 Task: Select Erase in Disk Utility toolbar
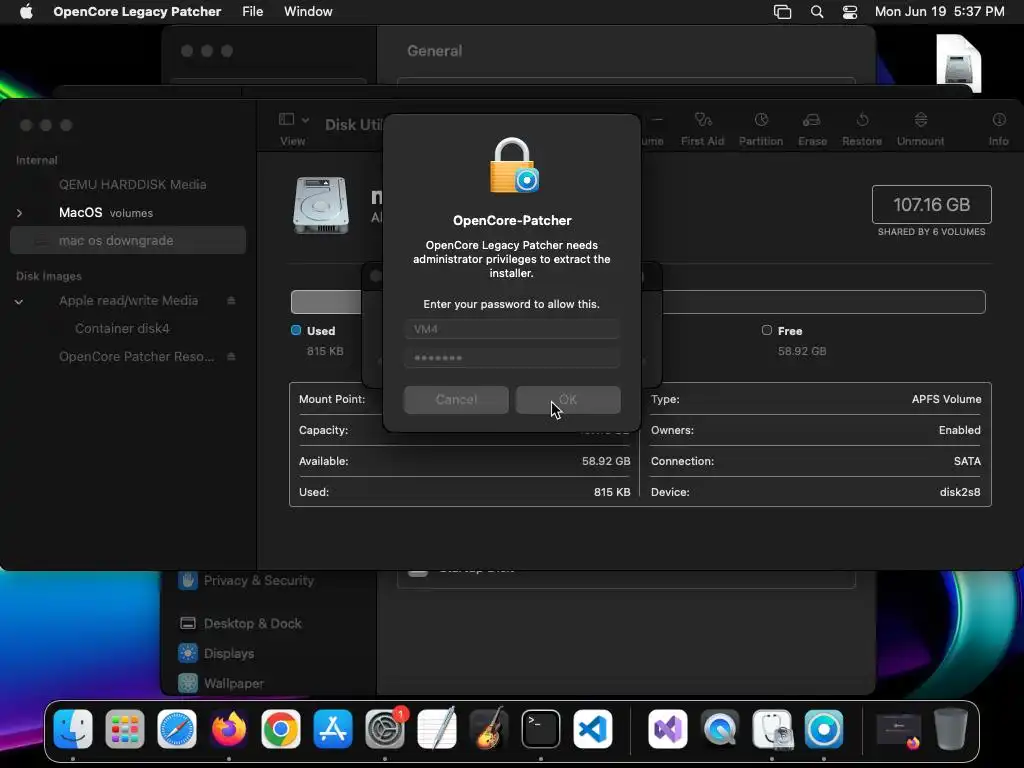[x=812, y=129]
